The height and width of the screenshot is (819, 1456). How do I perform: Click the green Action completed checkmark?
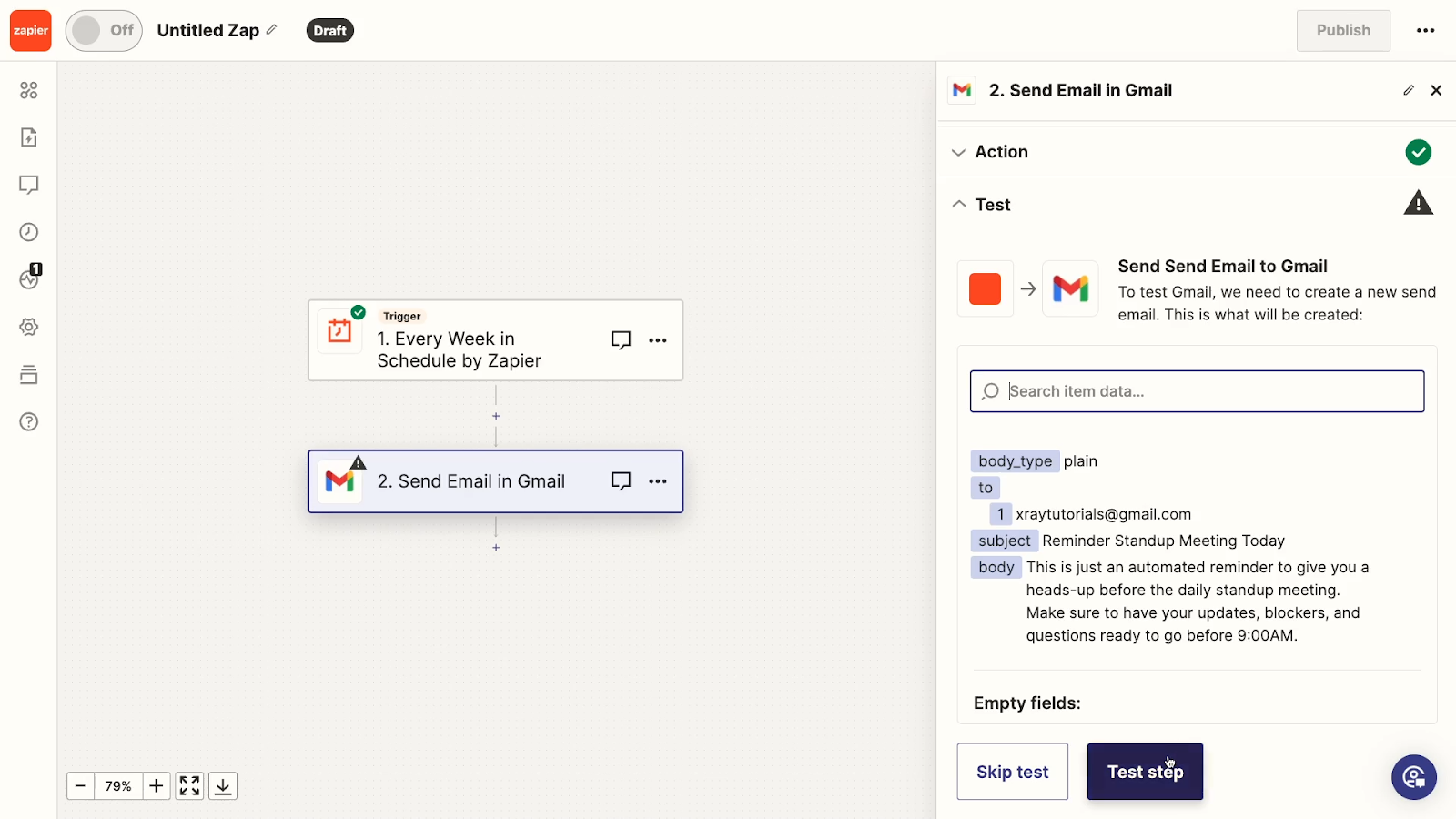click(1418, 152)
